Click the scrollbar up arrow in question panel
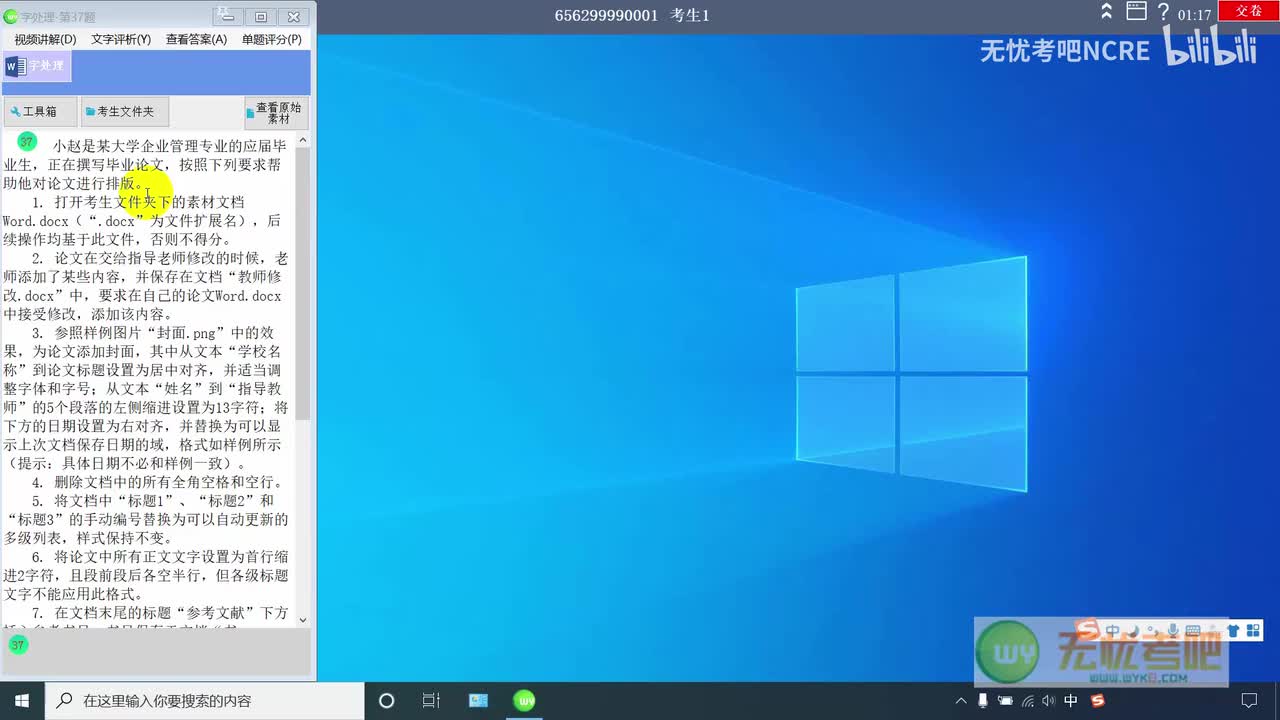Screen dimensions: 1280x720 (x=303, y=141)
